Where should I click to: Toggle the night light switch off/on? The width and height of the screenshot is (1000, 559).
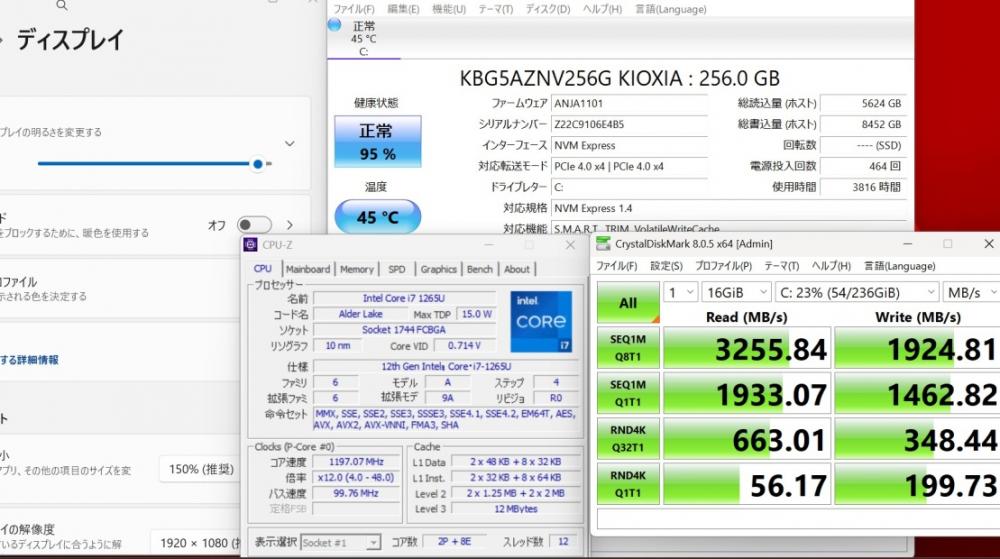253,225
